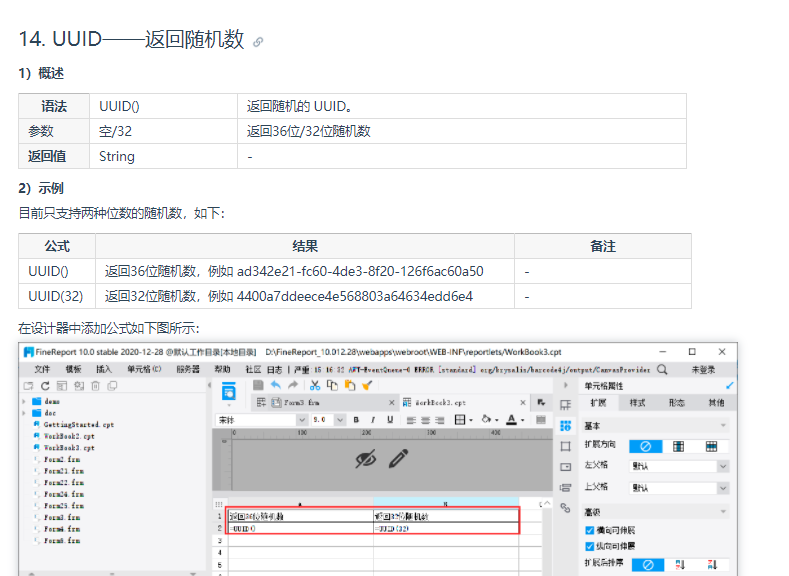The height and width of the screenshot is (576, 789).
Task: Select cell A2 containing =UUID()
Action: point(300,529)
